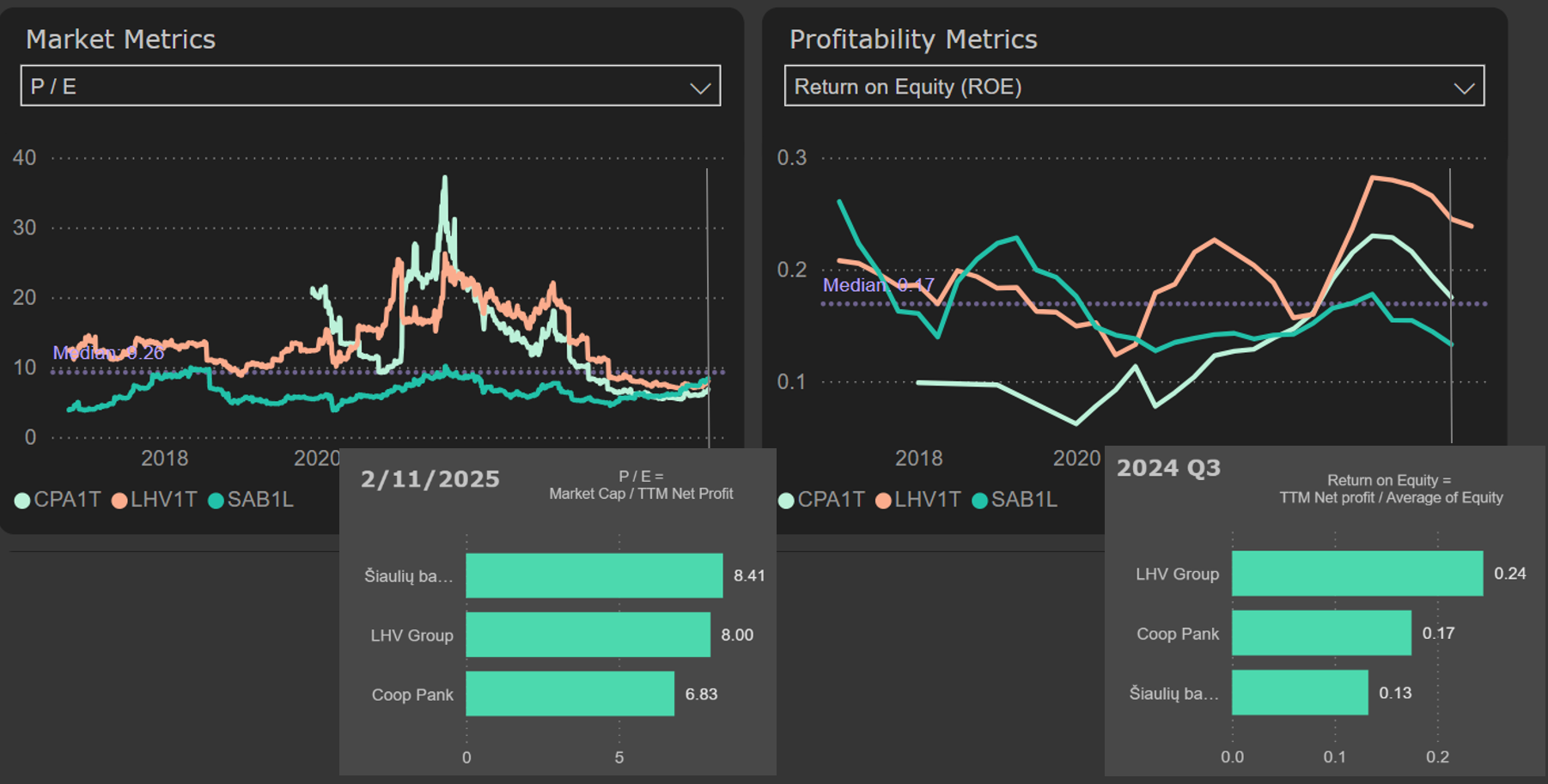1548x784 pixels.
Task: Click the 2024 Q3 period heading
Action: click(1168, 468)
